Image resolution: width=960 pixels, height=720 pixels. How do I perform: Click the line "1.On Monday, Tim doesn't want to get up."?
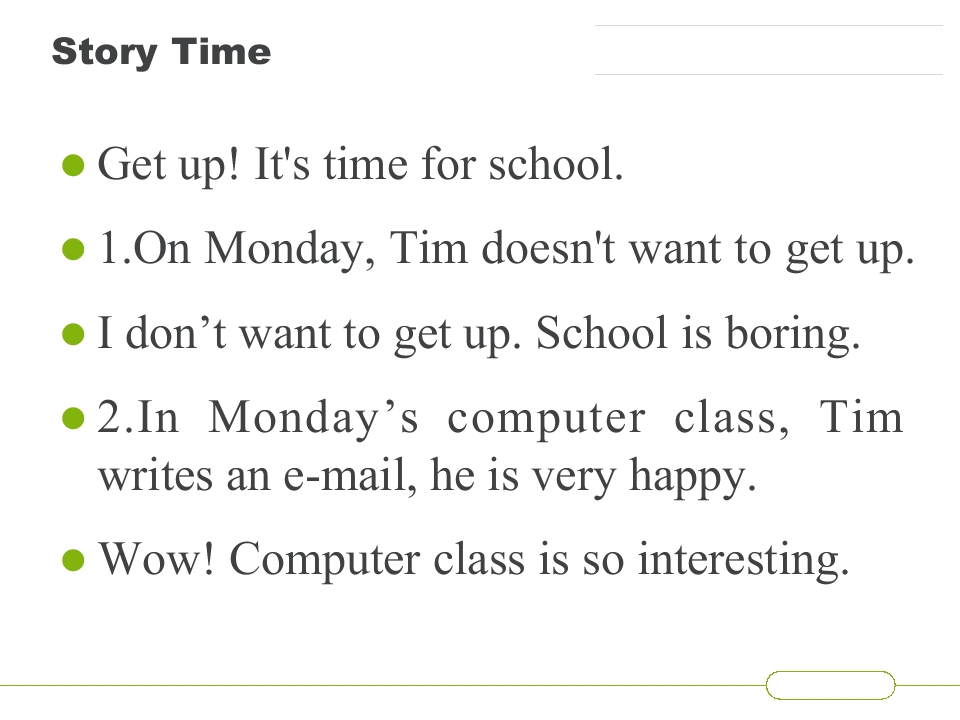[506, 249]
